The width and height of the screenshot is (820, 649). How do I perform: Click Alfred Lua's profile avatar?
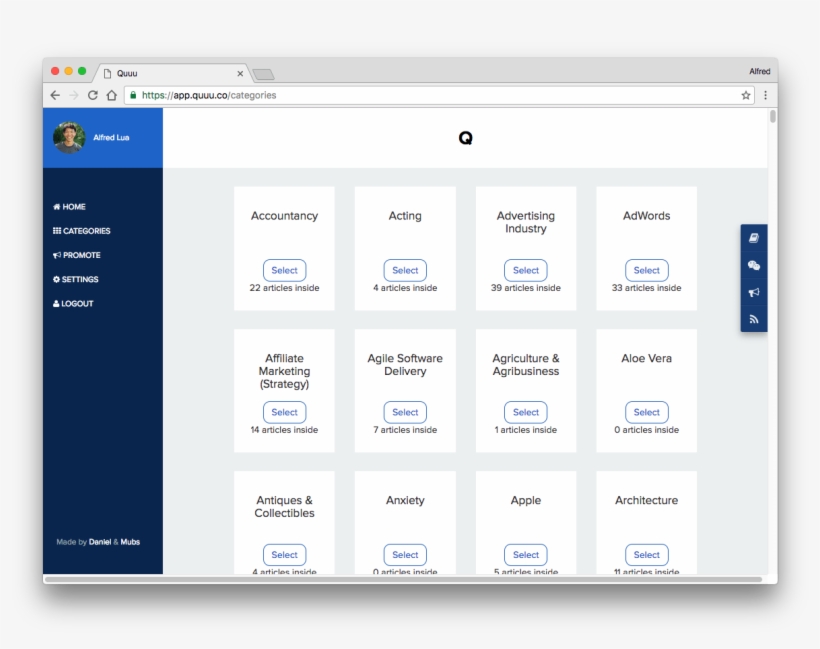coord(69,138)
